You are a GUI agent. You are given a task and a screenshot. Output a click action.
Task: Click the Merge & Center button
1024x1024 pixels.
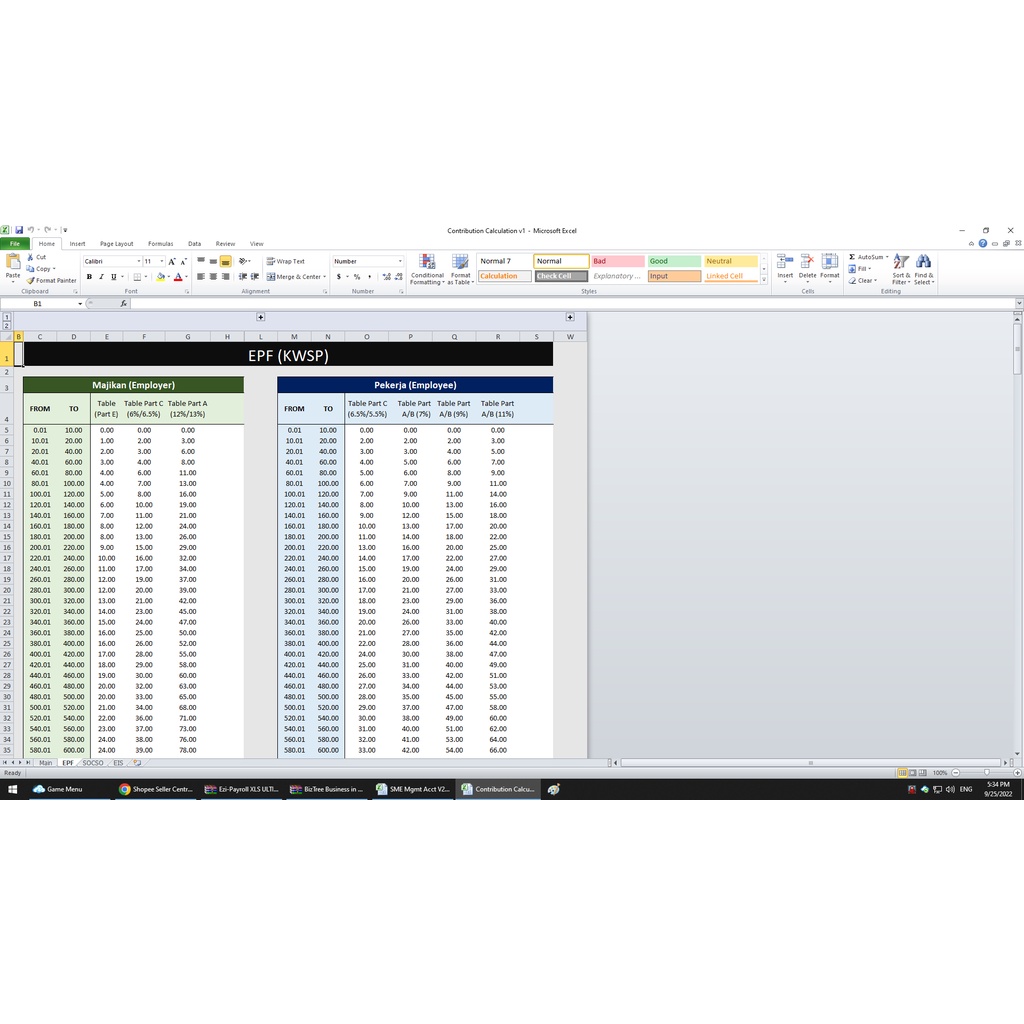click(x=295, y=277)
